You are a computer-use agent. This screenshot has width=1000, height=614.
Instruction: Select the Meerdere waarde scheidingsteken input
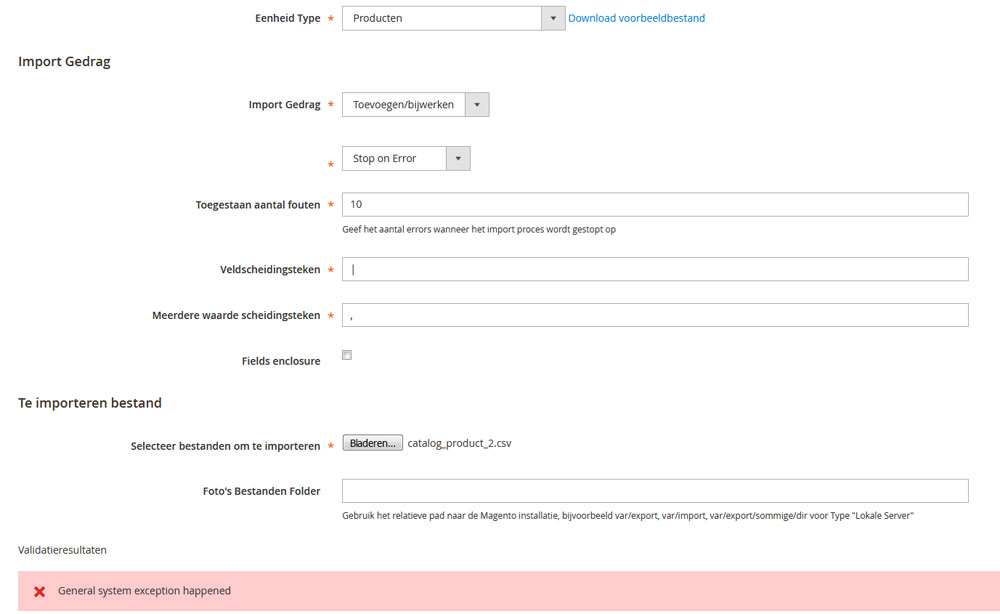(655, 315)
